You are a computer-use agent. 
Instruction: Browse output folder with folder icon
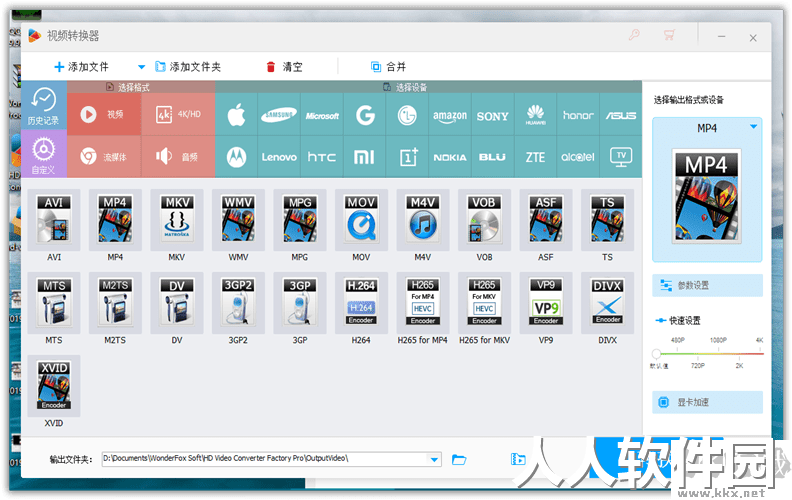point(459,460)
